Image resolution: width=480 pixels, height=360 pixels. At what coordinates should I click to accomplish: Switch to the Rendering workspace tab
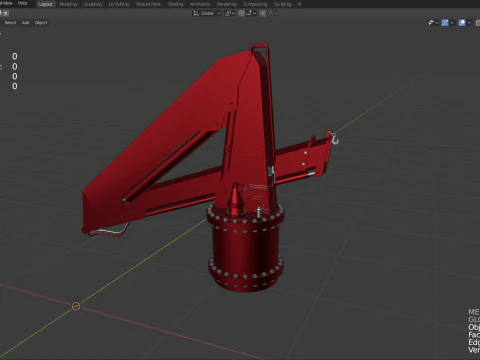(226, 4)
